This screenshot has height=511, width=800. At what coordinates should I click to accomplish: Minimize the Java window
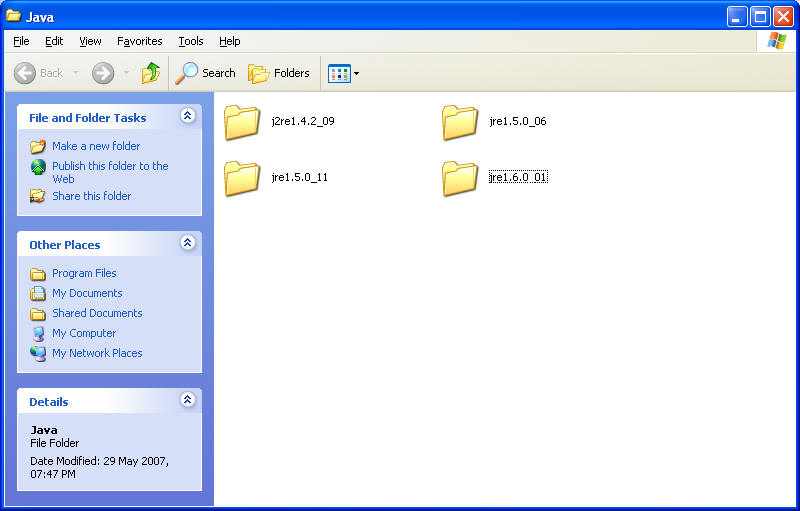[x=737, y=17]
